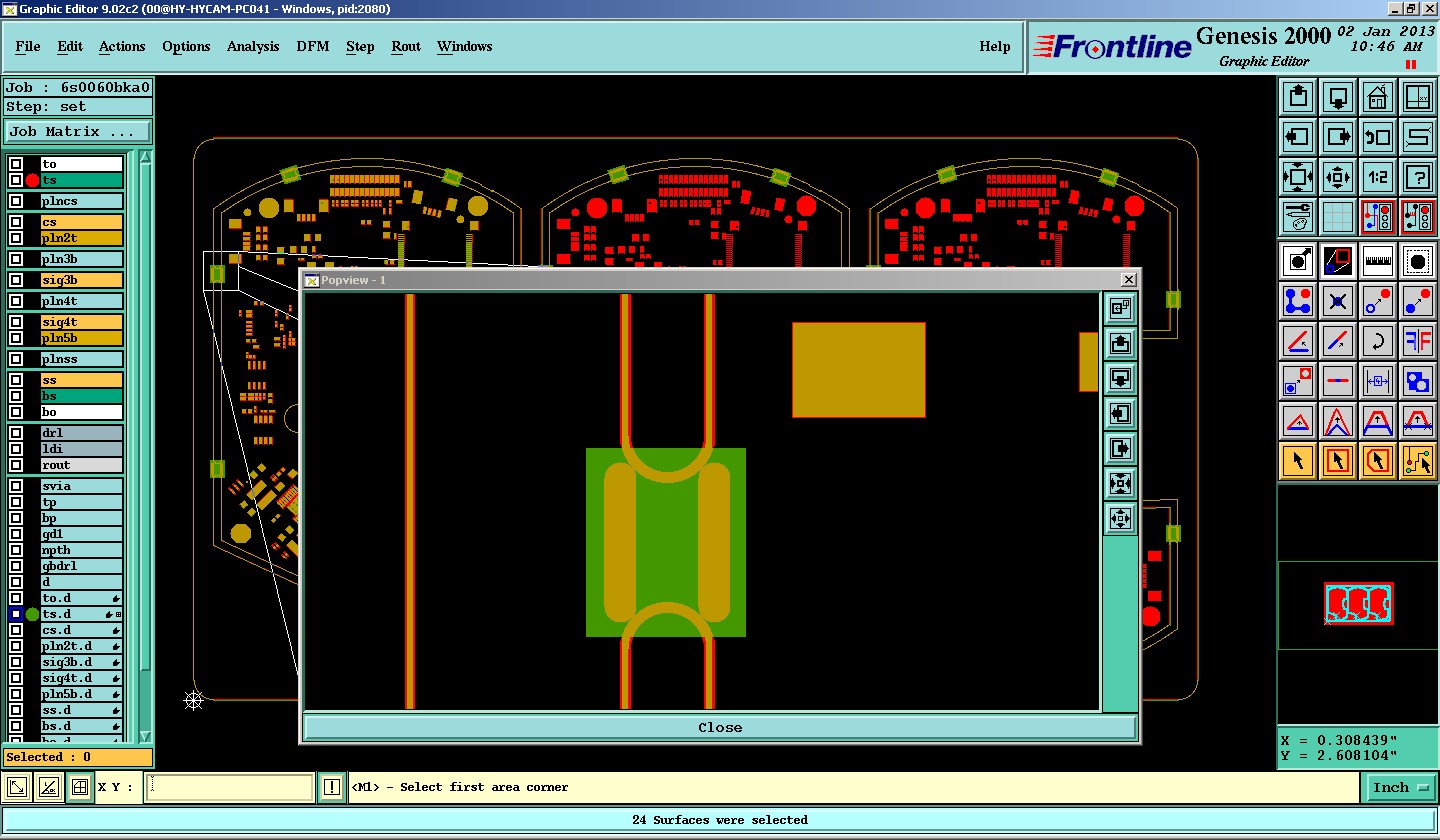
Task: Click the pln2t layer color label
Action: (x=81, y=238)
